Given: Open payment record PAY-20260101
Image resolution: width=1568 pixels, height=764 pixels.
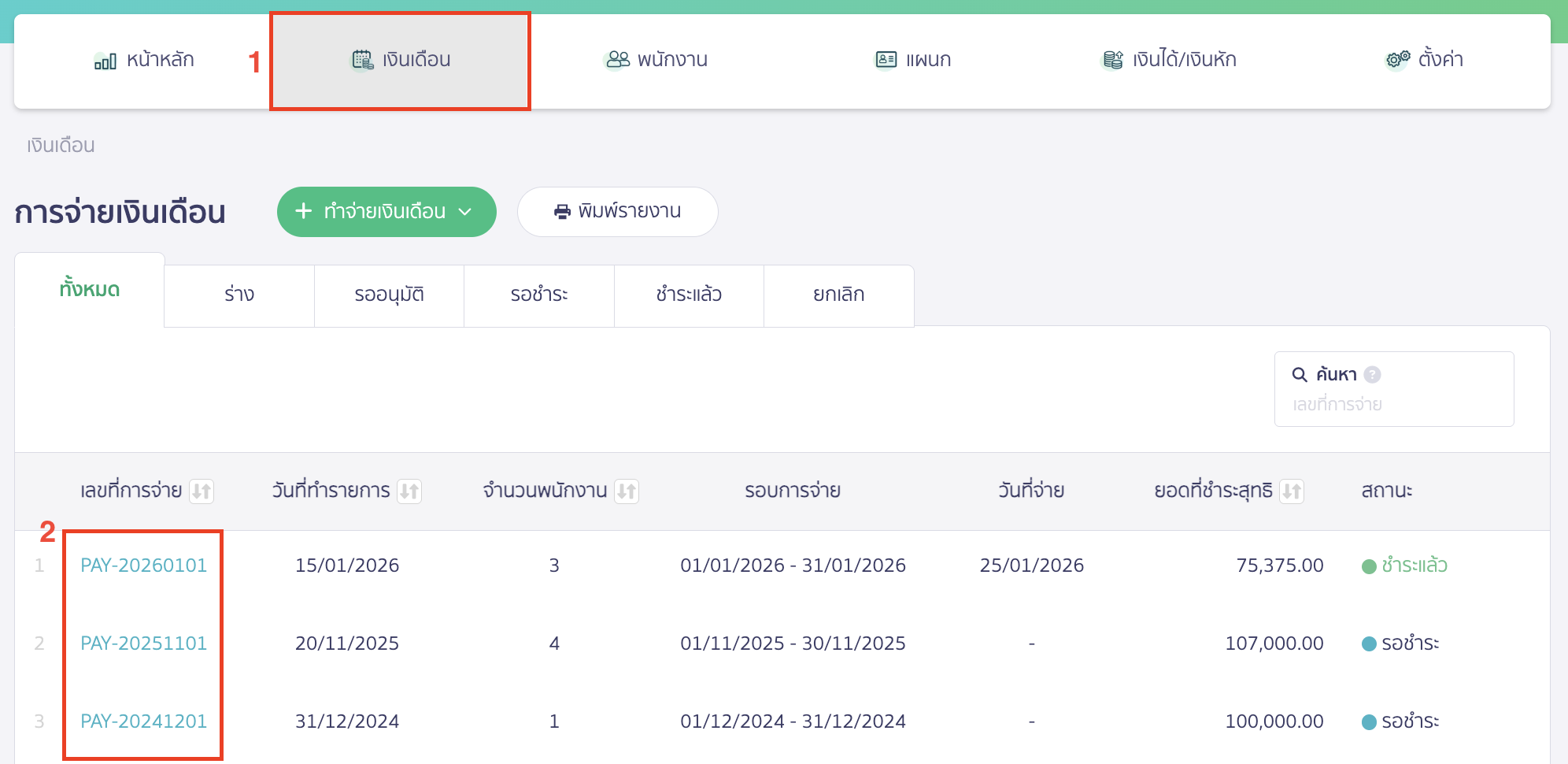Looking at the screenshot, I should pos(142,565).
